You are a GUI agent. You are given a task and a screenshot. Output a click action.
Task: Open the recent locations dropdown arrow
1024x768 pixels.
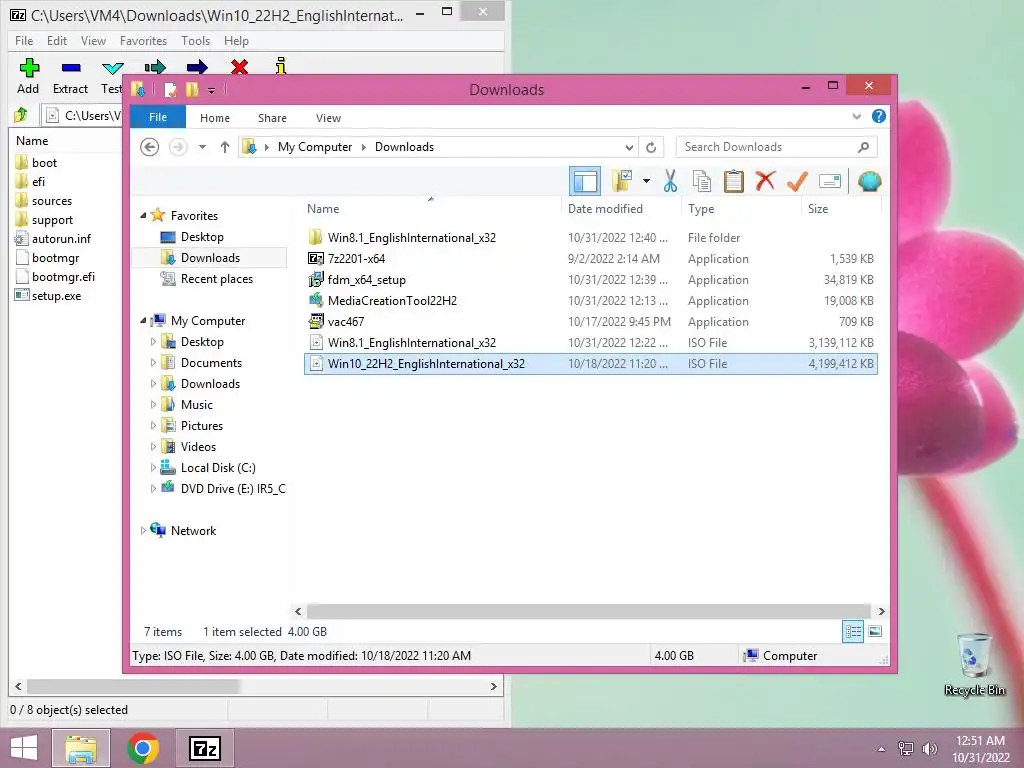202,147
